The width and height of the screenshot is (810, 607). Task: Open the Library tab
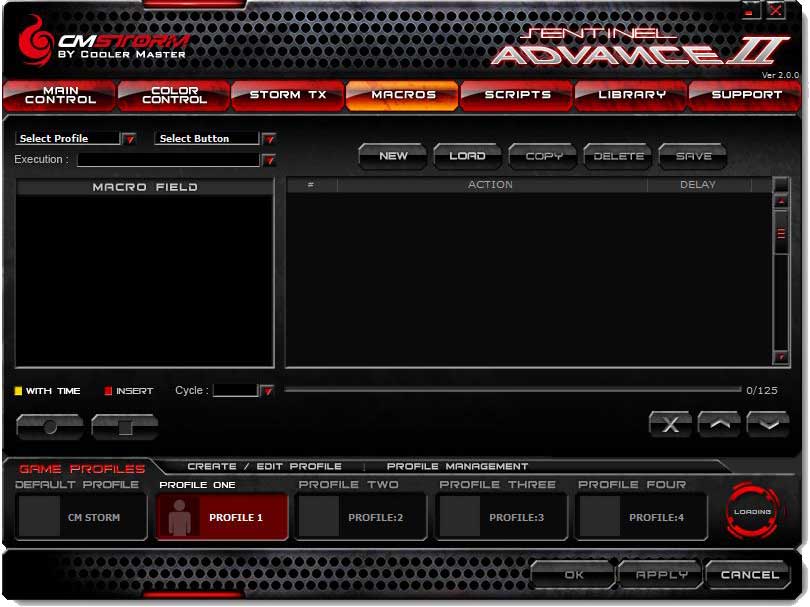631,95
